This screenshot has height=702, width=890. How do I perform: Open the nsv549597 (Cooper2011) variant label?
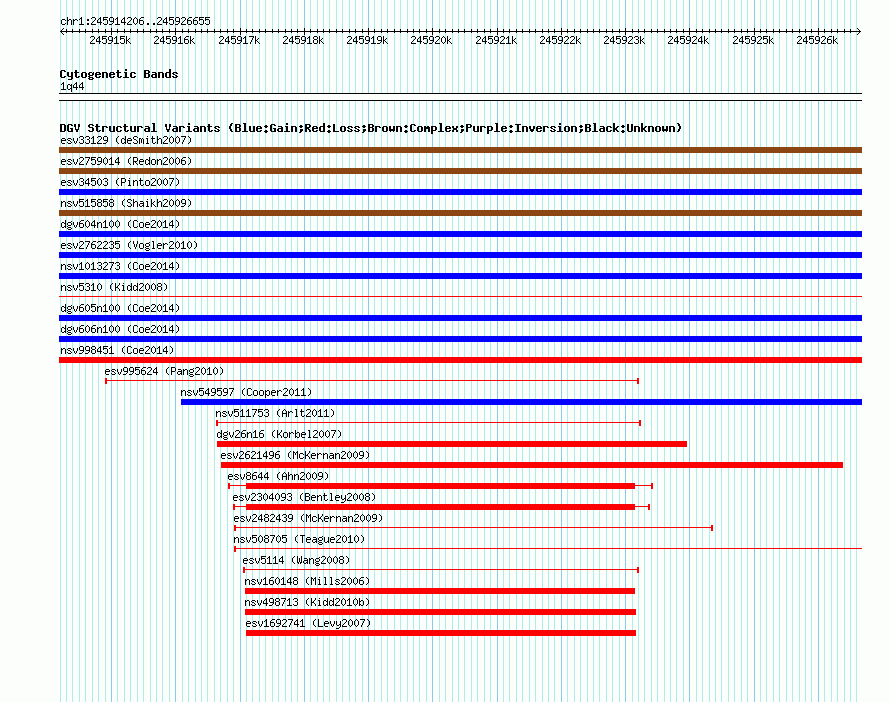pyautogui.click(x=246, y=392)
